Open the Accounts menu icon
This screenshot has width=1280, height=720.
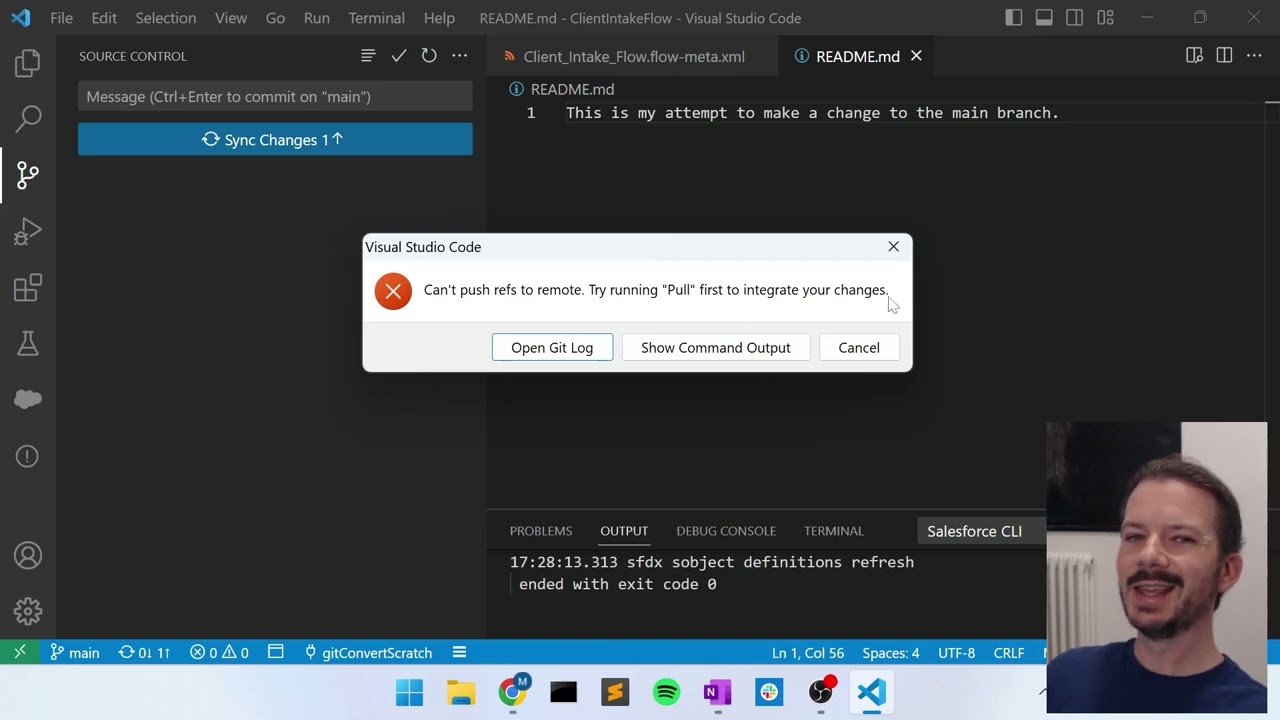(x=28, y=555)
